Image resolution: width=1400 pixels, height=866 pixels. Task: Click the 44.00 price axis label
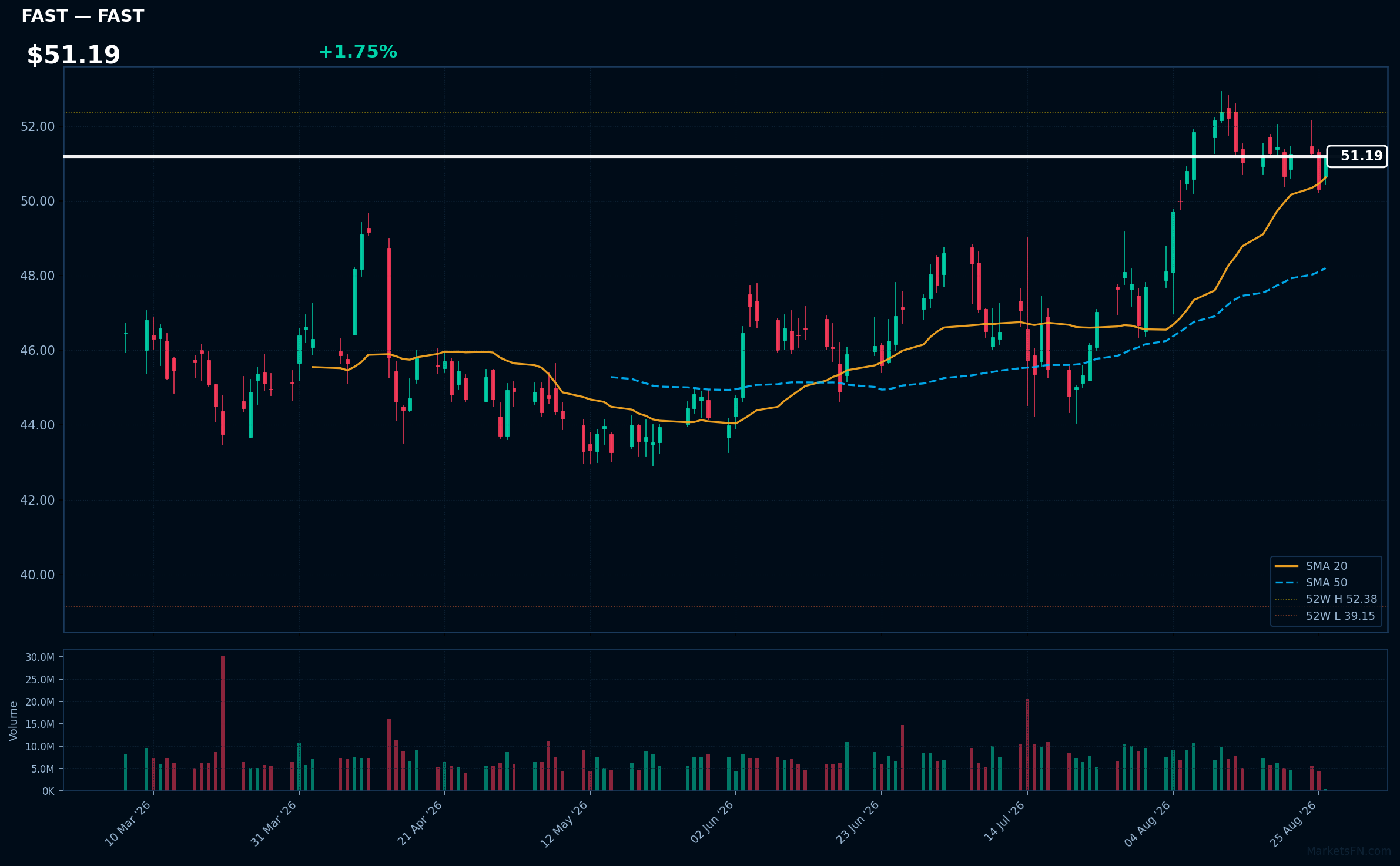pos(38,425)
